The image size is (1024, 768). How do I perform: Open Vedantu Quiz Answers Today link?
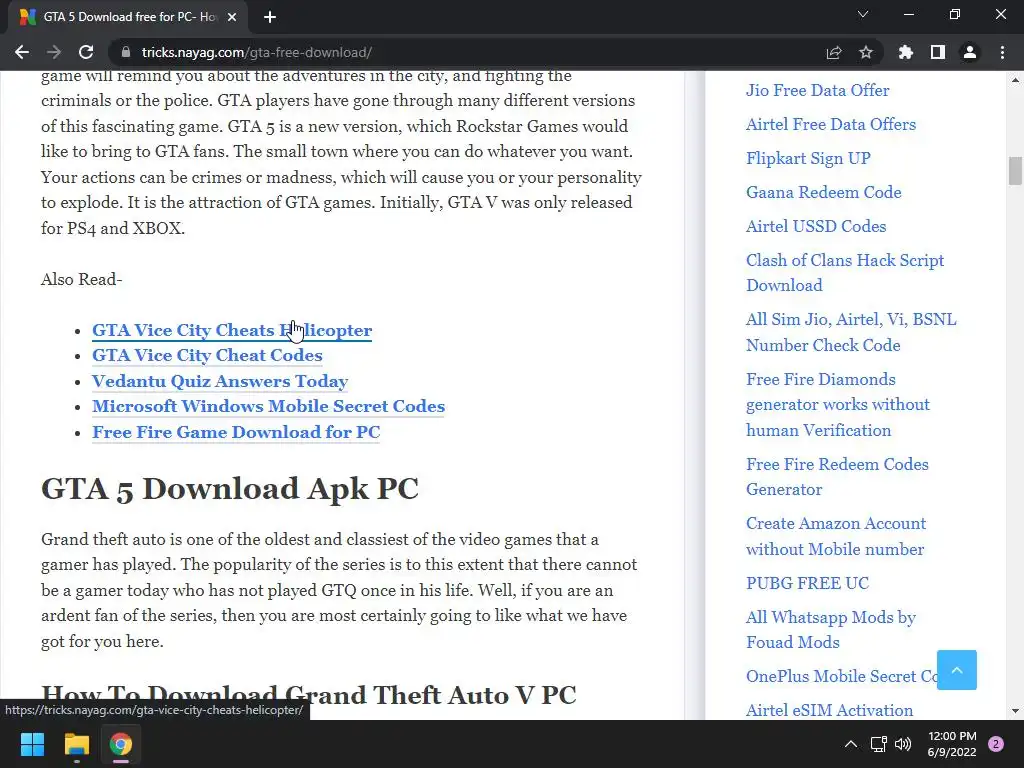219,381
